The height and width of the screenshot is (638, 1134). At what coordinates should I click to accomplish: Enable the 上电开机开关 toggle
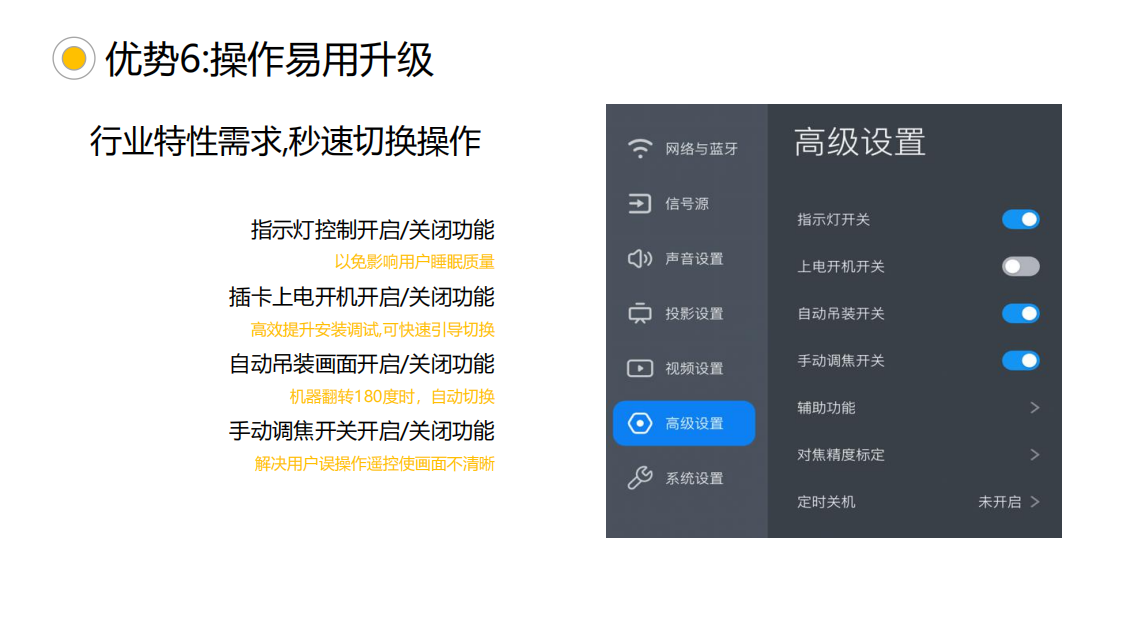1020,266
